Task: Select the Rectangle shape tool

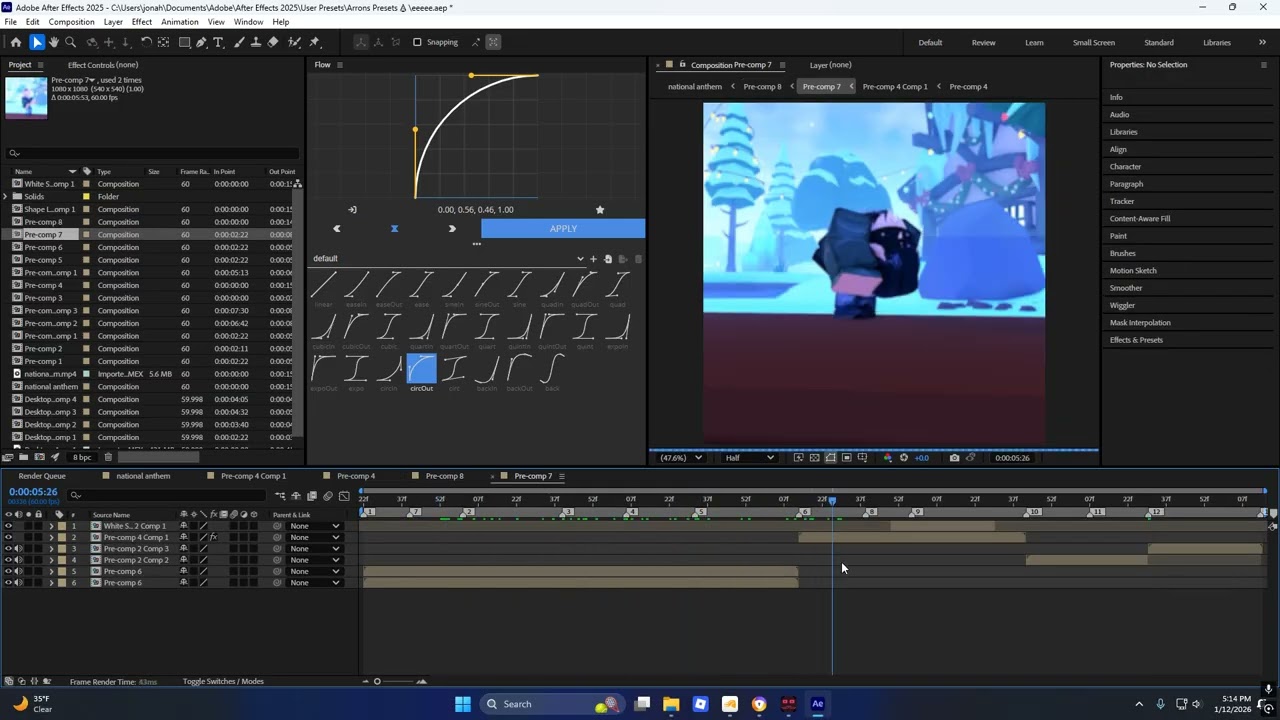Action: pyautogui.click(x=185, y=42)
